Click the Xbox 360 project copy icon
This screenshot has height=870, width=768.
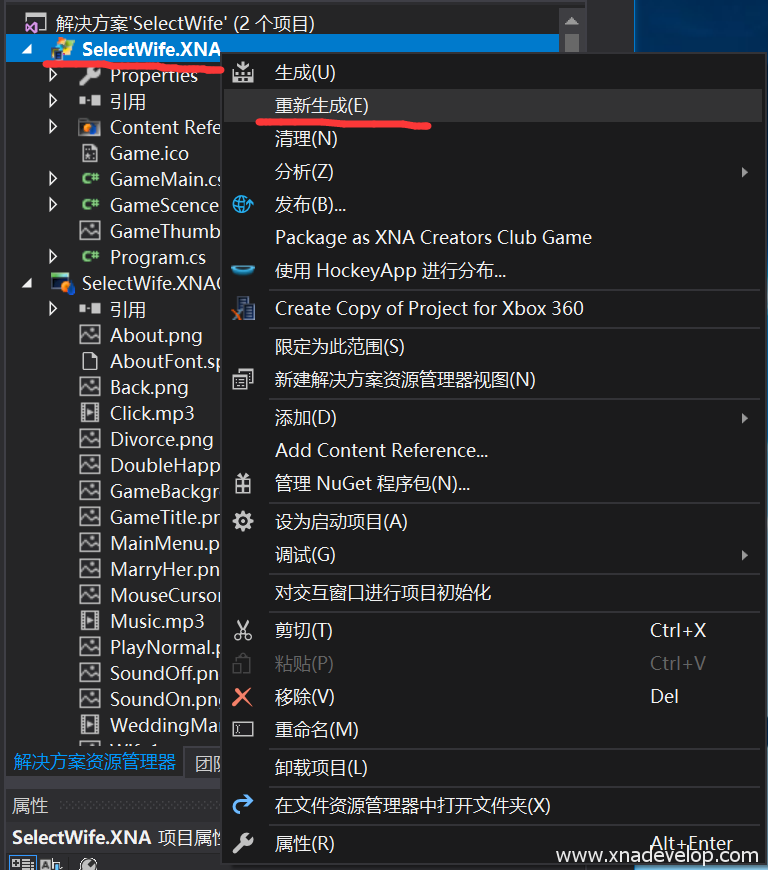coord(243,308)
